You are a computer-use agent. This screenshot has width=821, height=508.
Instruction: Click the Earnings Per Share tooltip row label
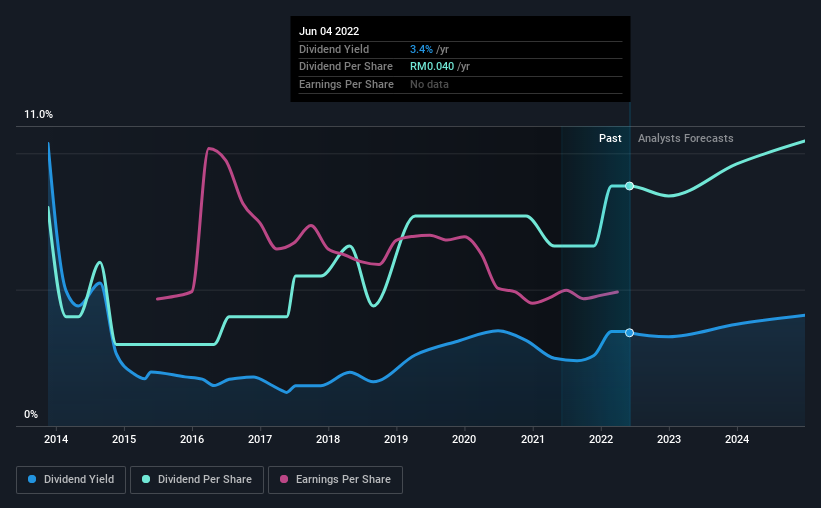[x=346, y=84]
